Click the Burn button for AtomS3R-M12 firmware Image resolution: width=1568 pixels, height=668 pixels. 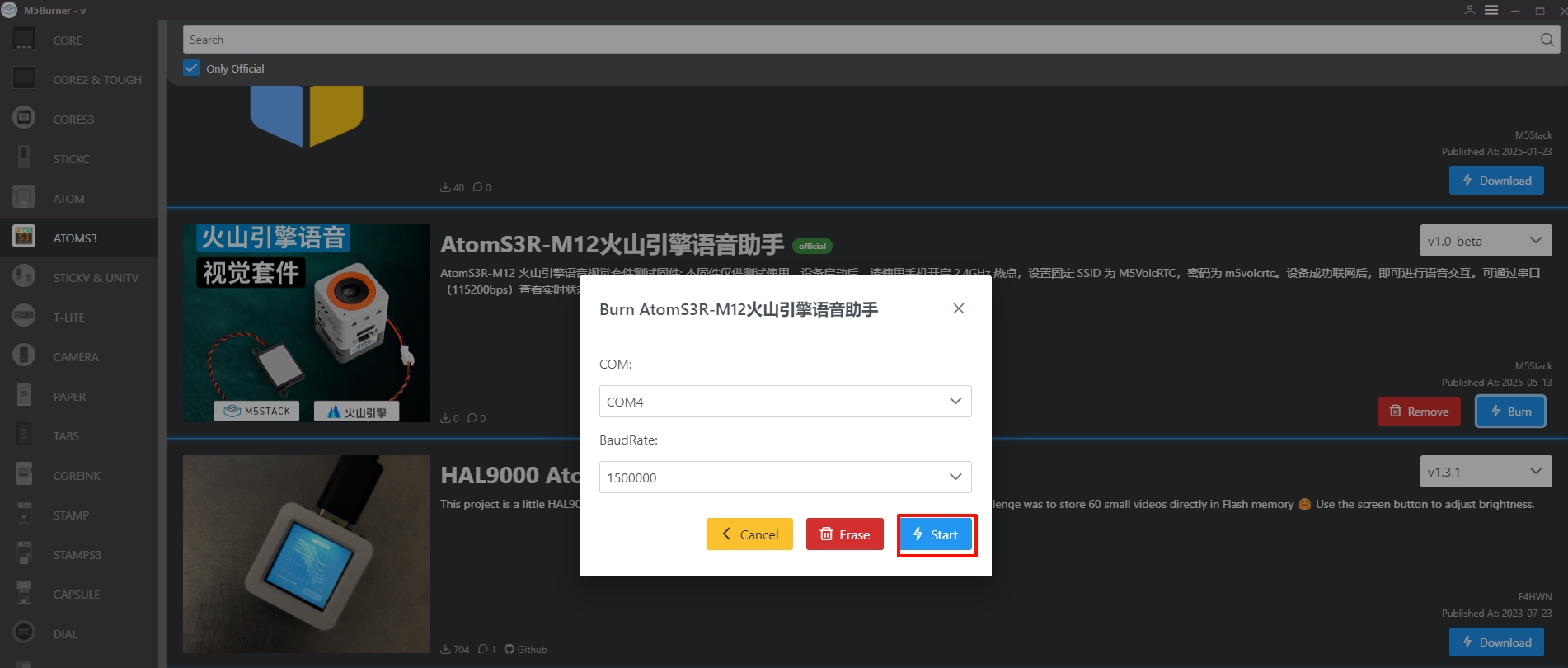pos(1510,412)
